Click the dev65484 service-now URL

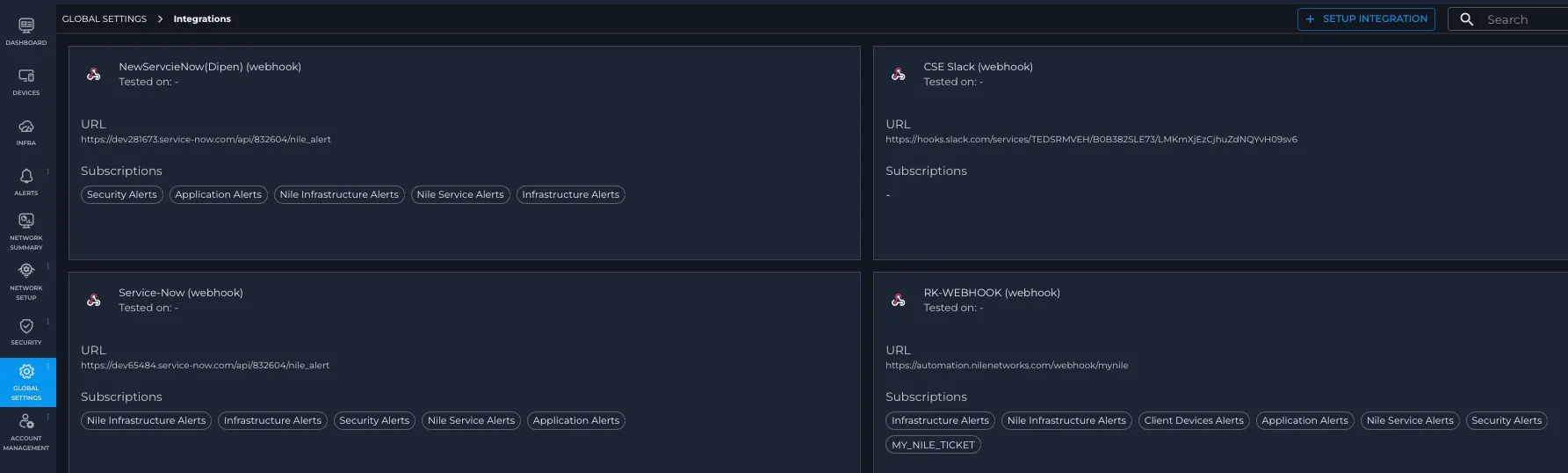pyautogui.click(x=205, y=365)
